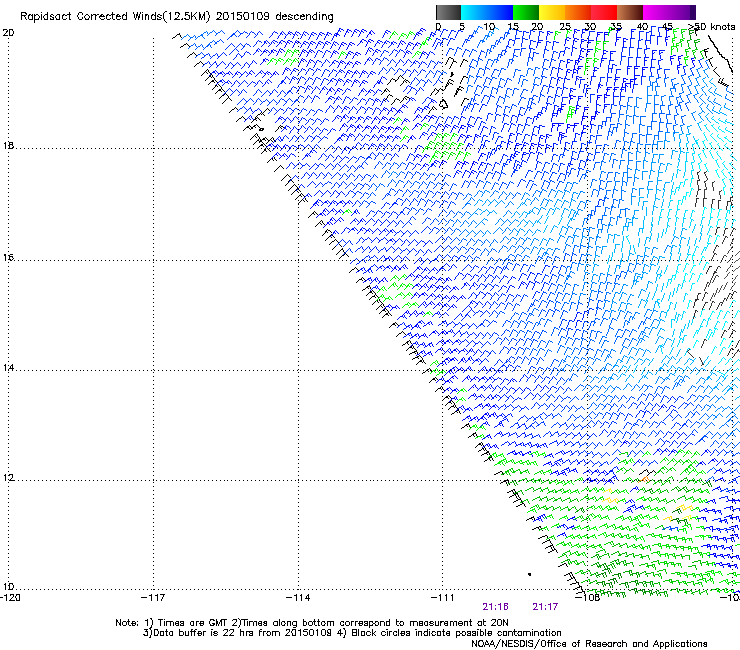Screen dimensions: 740x650
Task: Click the '-114' longitude axis label
Action: pos(298,598)
